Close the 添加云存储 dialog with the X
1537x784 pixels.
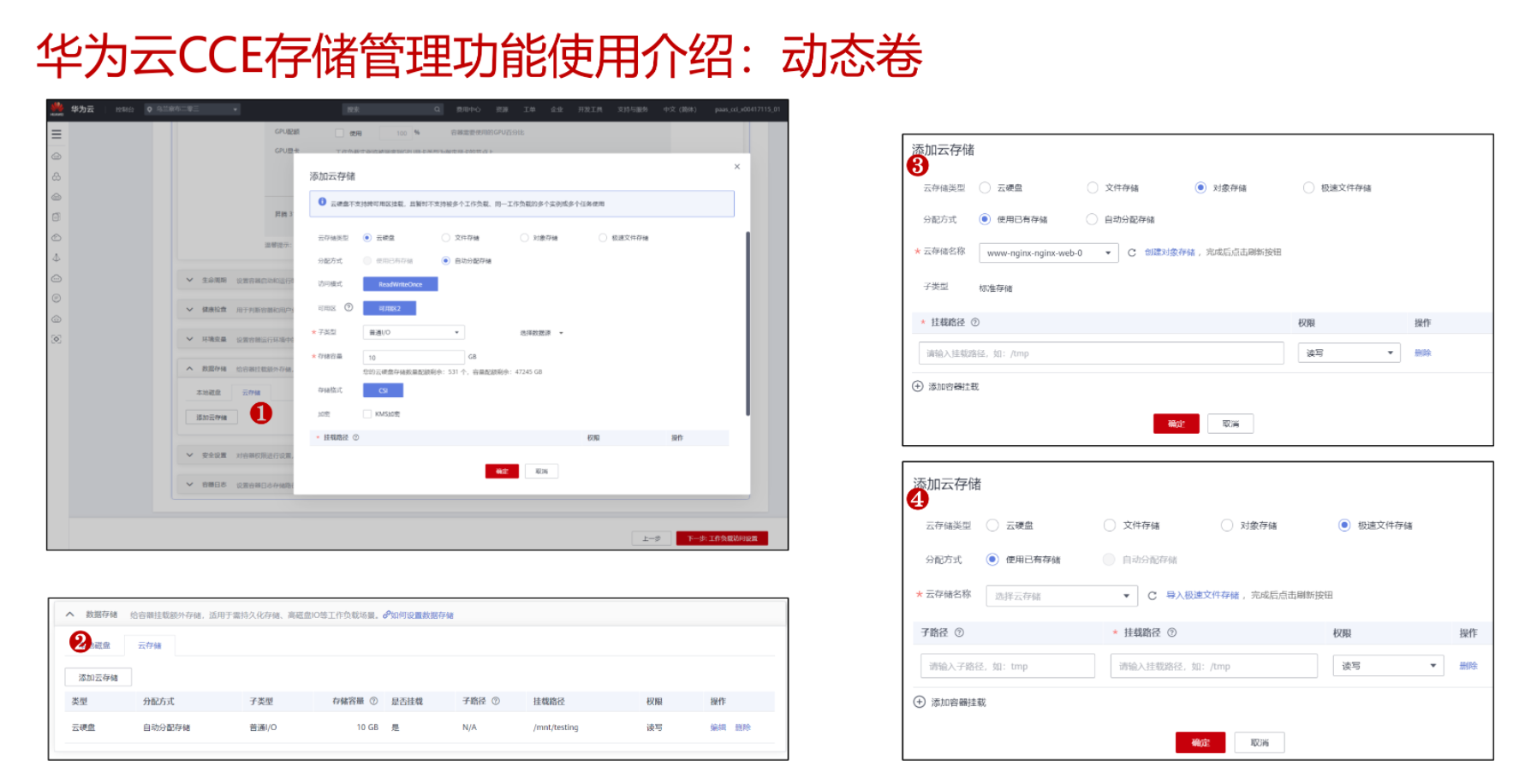pyautogui.click(x=737, y=167)
